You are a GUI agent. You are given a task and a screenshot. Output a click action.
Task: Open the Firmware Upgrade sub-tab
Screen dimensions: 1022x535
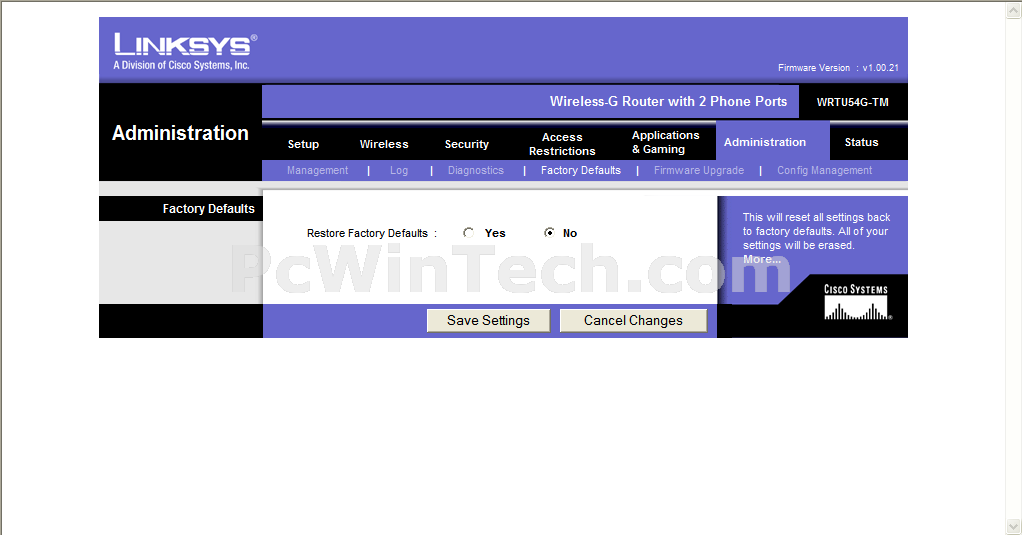tap(699, 170)
